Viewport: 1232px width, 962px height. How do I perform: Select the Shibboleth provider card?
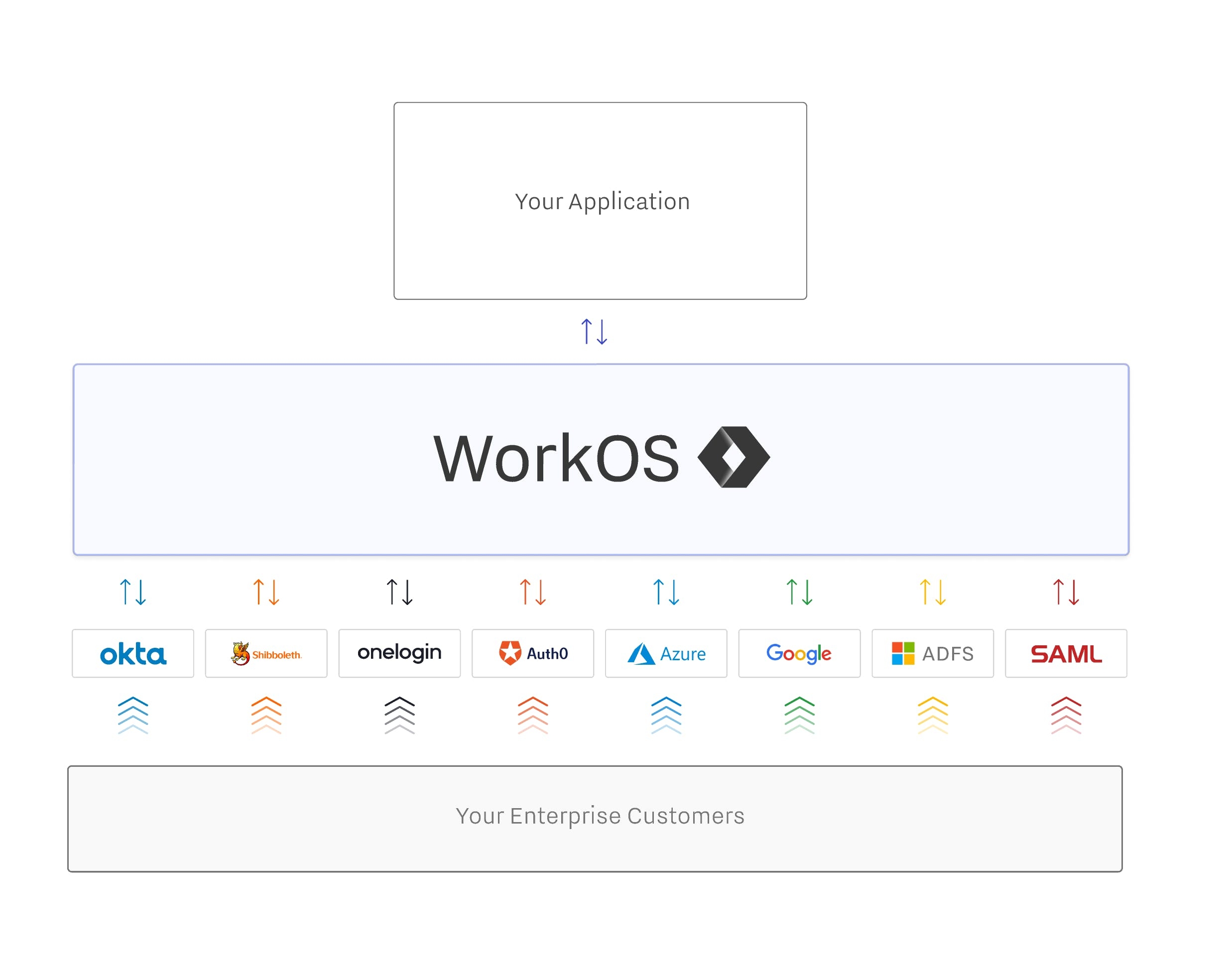tap(266, 654)
